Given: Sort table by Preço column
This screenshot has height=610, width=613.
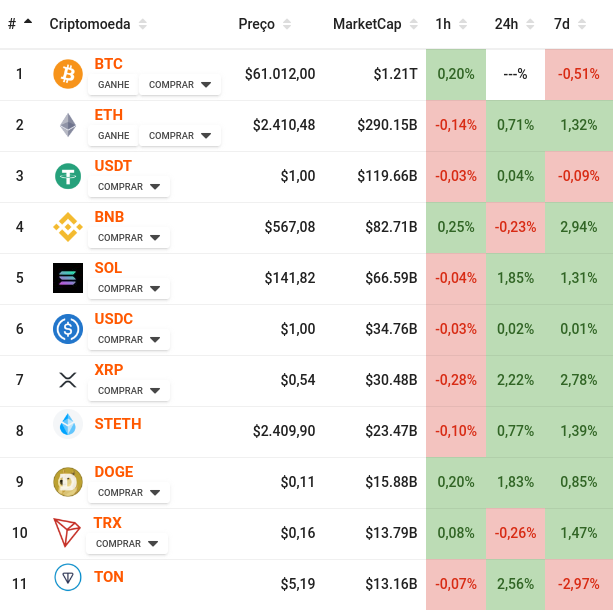Looking at the screenshot, I should pos(265,24).
